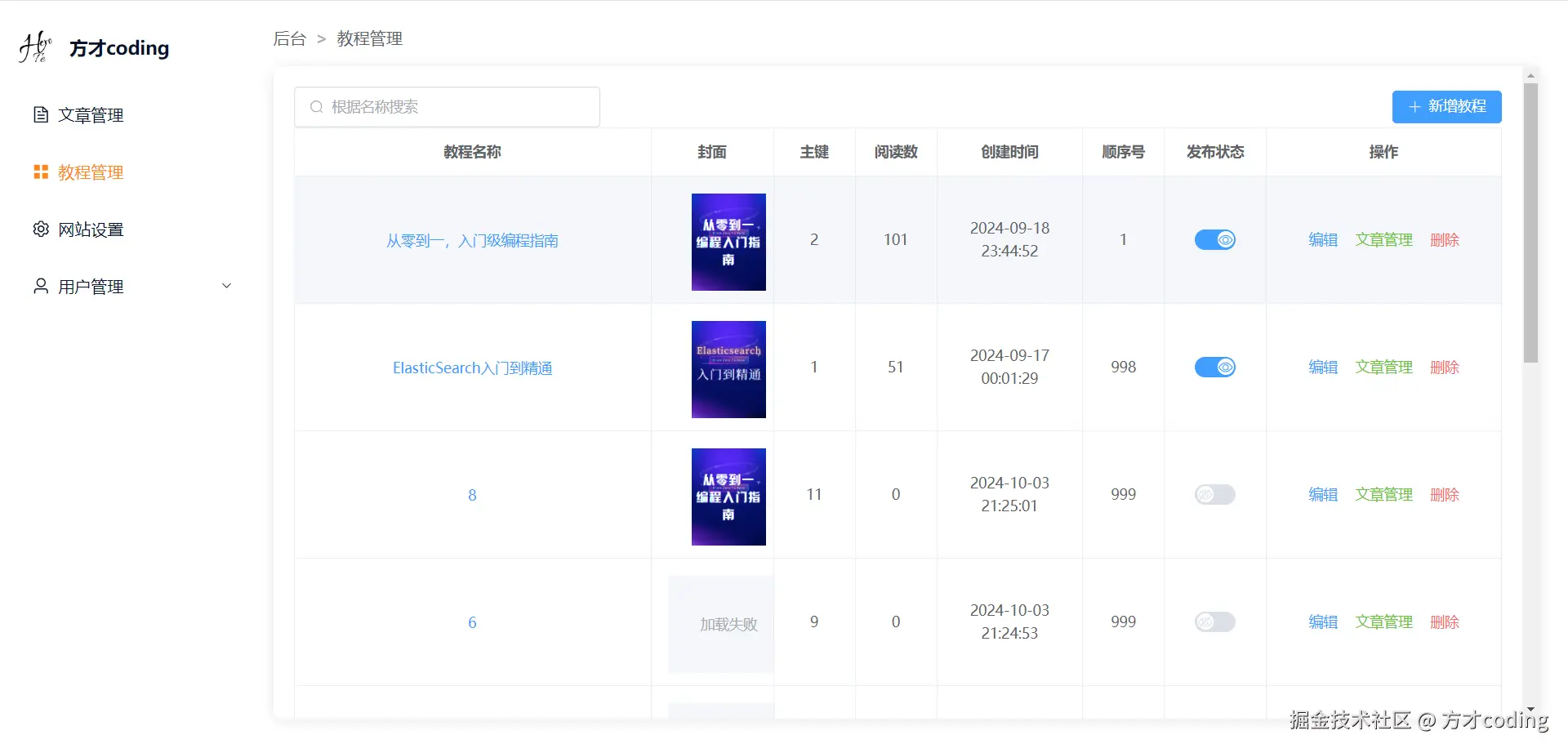The image size is (1568, 753).
Task: Open 文章管理 for tutorial 8 row
Action: [x=1383, y=495]
